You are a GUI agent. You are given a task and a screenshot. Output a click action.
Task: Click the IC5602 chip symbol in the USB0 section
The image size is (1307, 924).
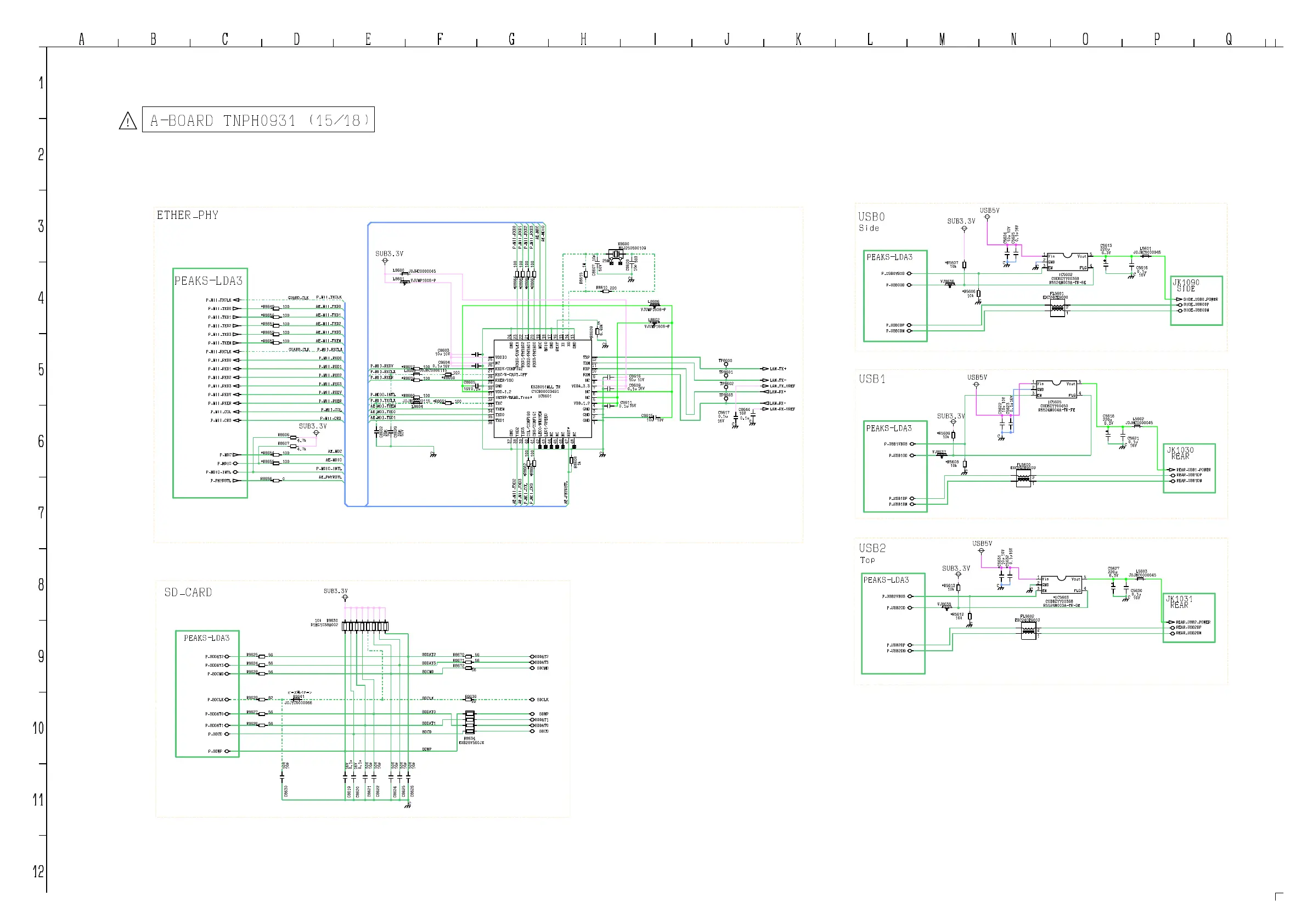pyautogui.click(x=1068, y=262)
